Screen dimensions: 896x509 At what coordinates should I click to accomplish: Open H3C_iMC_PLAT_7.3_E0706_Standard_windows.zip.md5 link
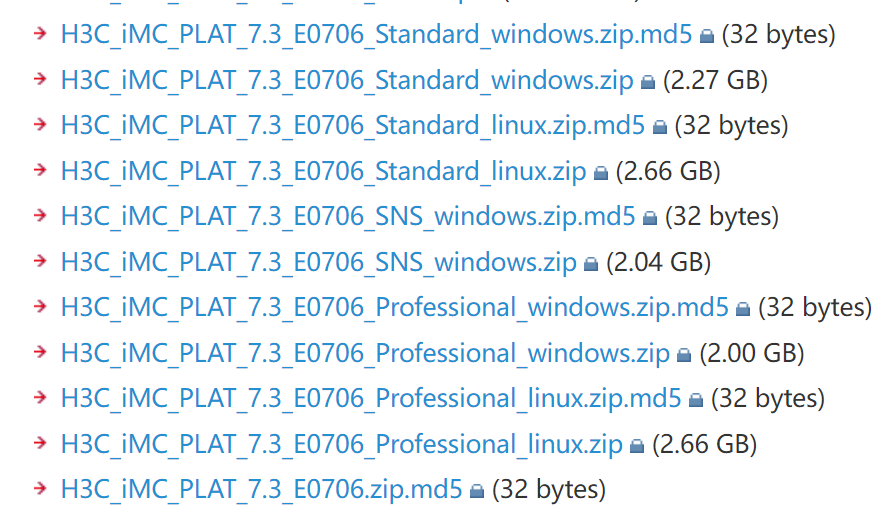coord(376,35)
